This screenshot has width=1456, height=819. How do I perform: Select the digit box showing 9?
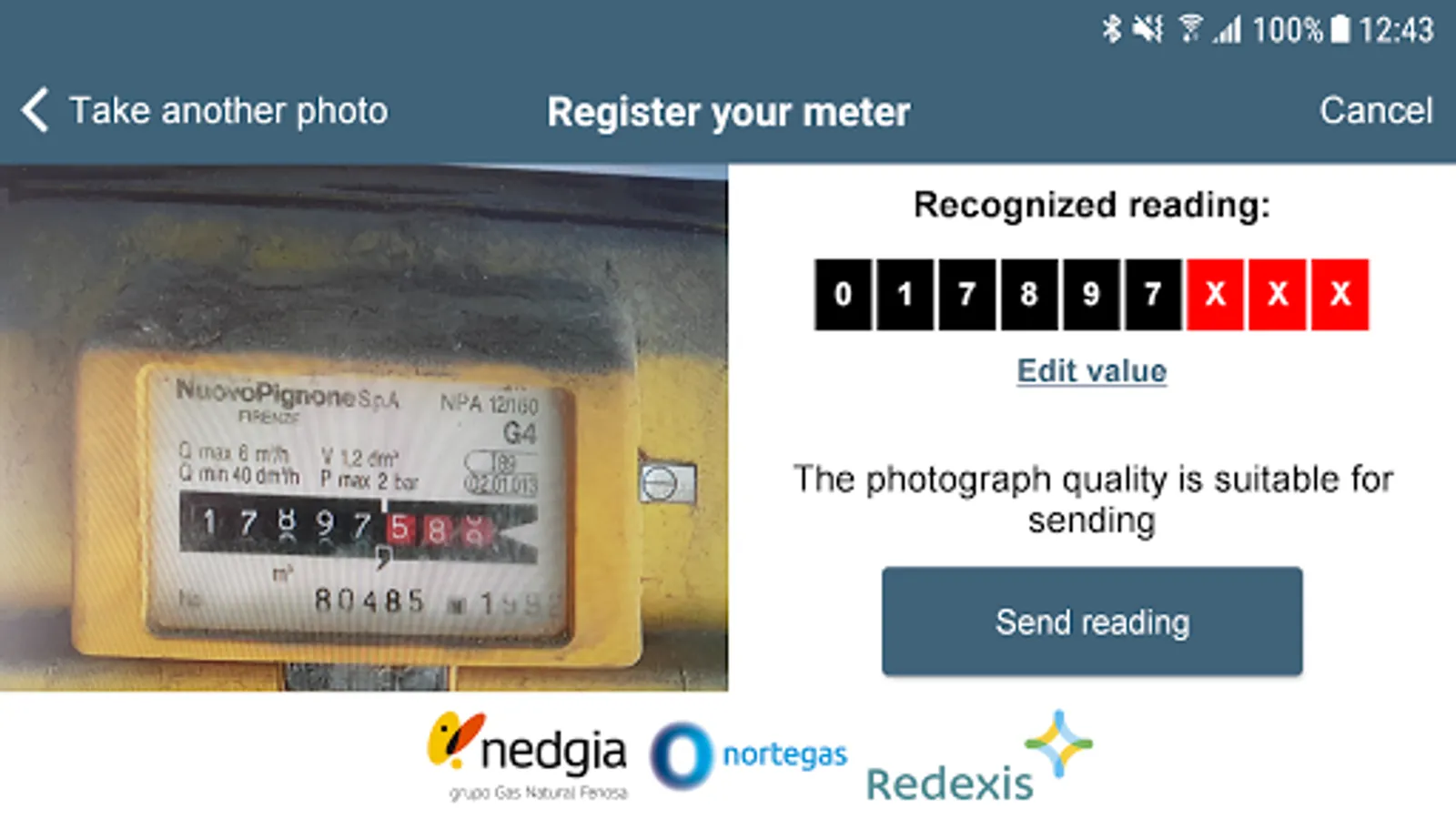(x=1091, y=294)
